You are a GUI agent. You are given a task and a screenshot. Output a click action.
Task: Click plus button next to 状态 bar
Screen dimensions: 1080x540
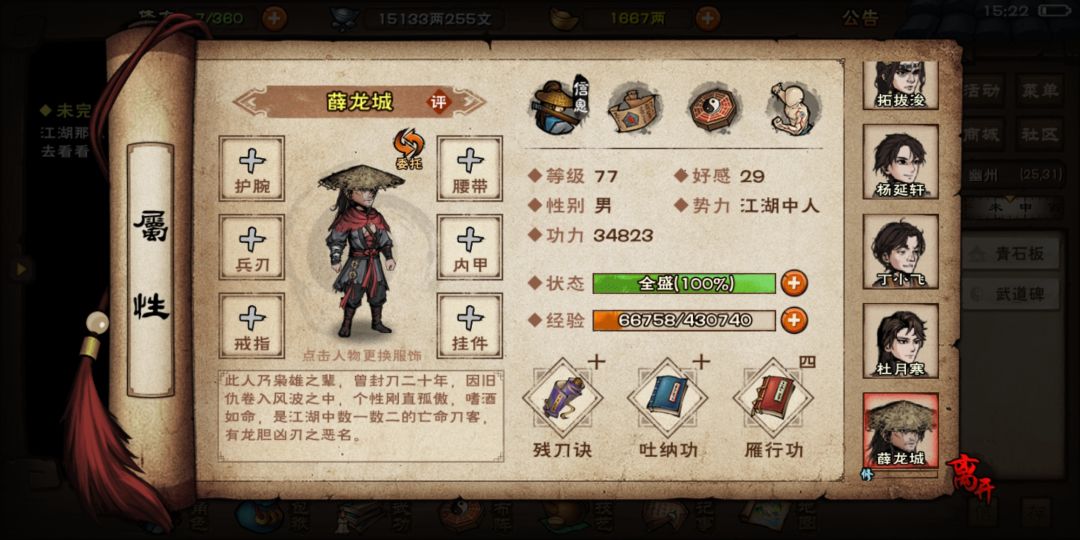(x=793, y=283)
